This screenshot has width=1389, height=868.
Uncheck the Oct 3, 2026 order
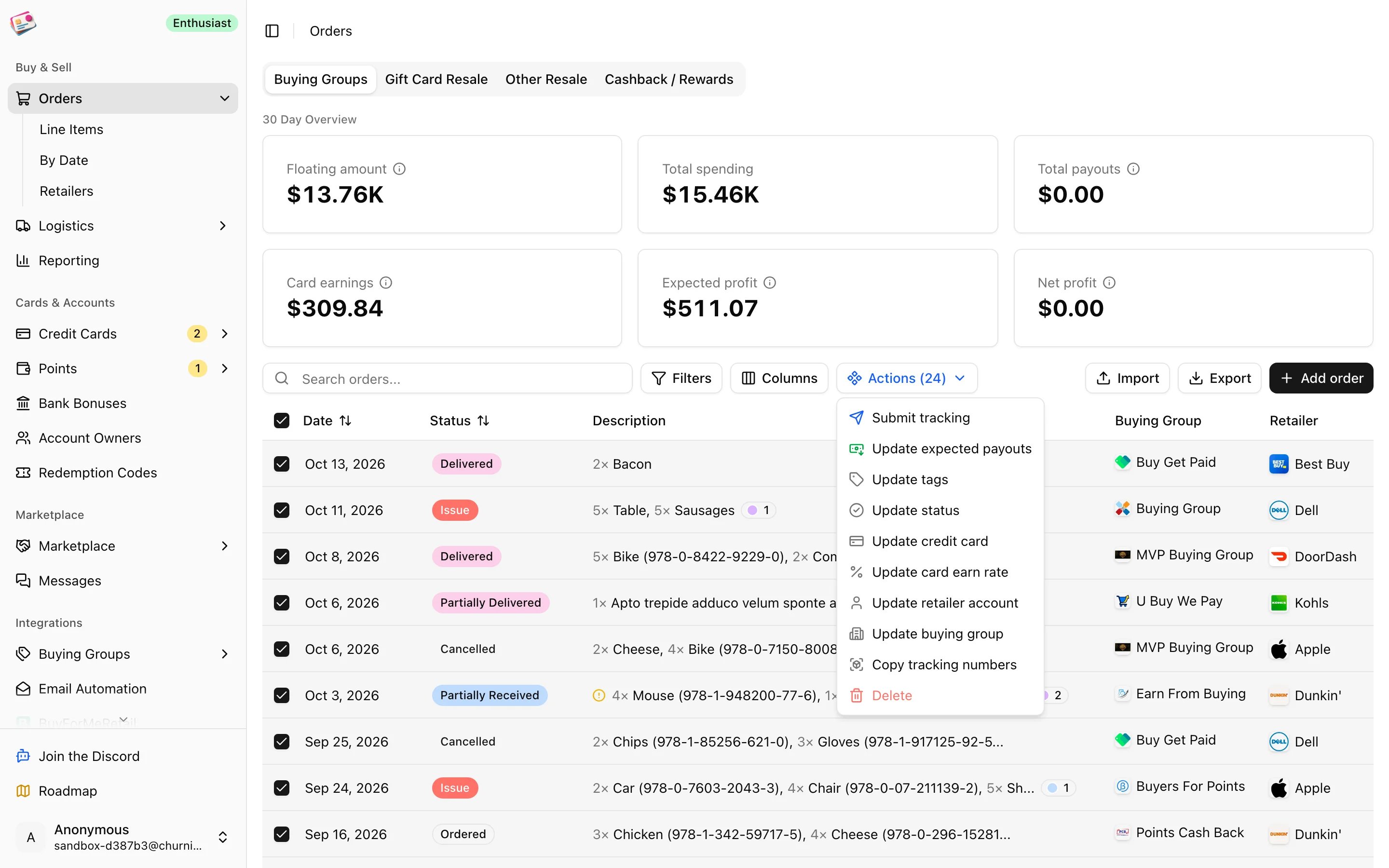[x=281, y=695]
